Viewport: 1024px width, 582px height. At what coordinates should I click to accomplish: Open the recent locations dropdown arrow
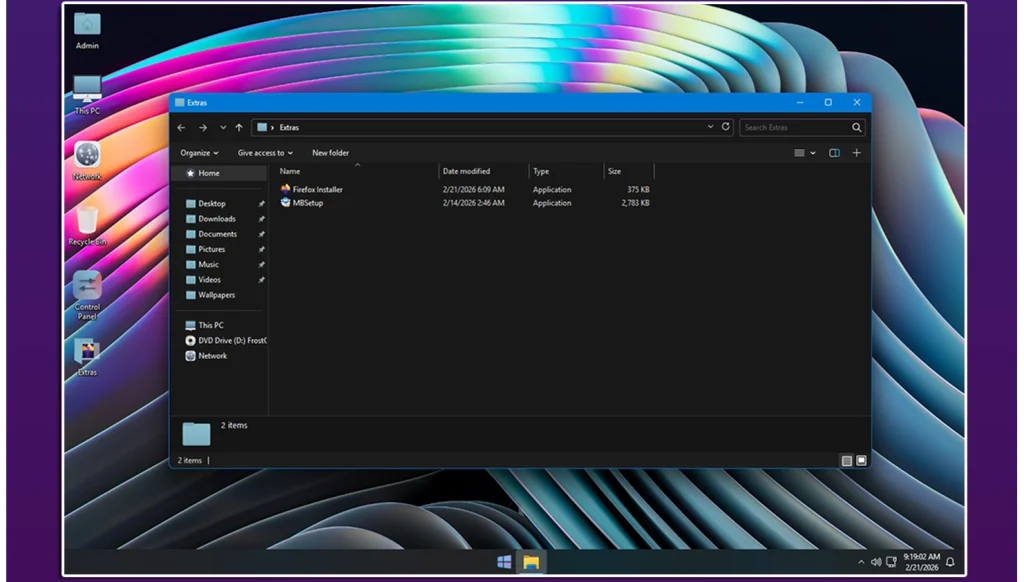tap(223, 128)
